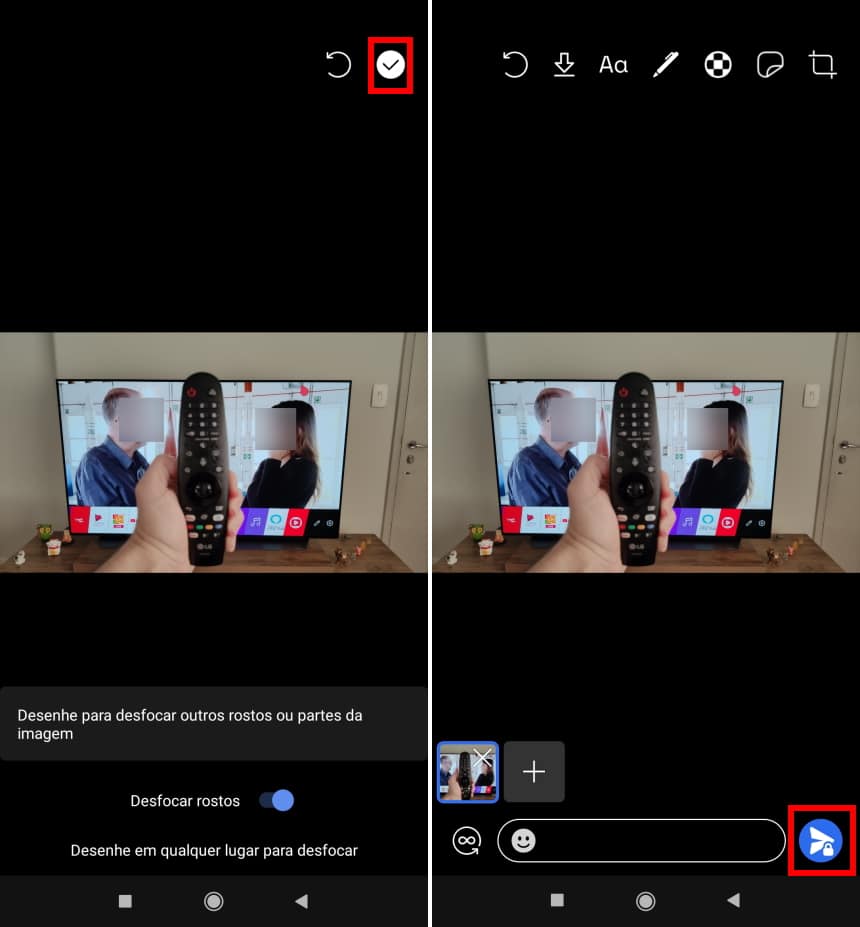Remove the photo using the thumbnail X
Screen dimensions: 860x927
click(483, 758)
